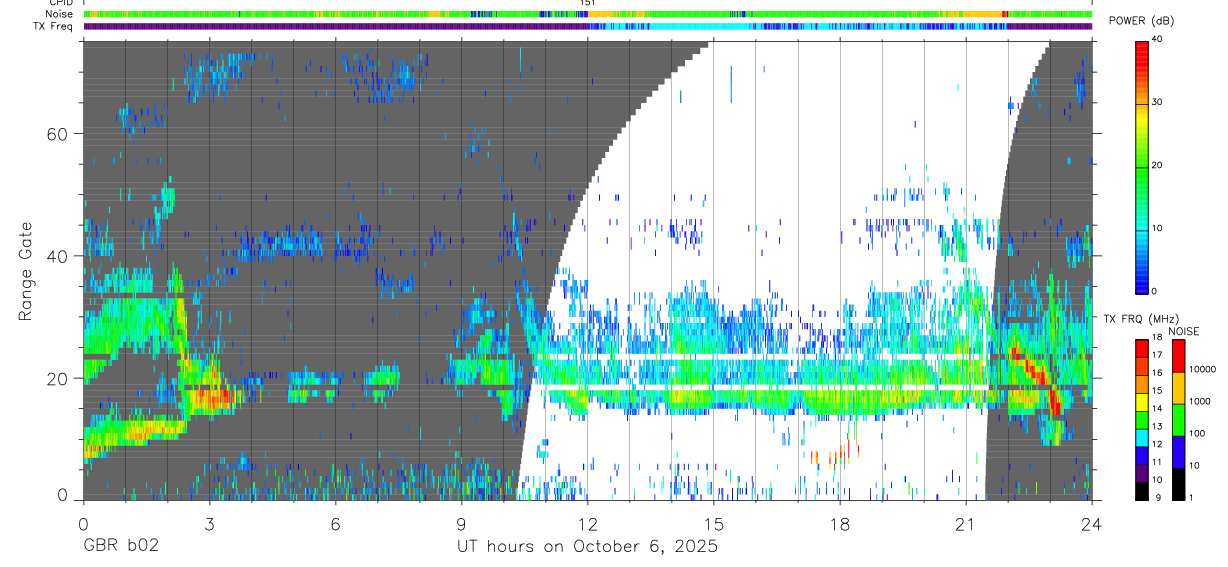Screen dimensions: 1228x567
Task: Click the '1000' tick on the NOISE bar
Action: [x=1201, y=402]
